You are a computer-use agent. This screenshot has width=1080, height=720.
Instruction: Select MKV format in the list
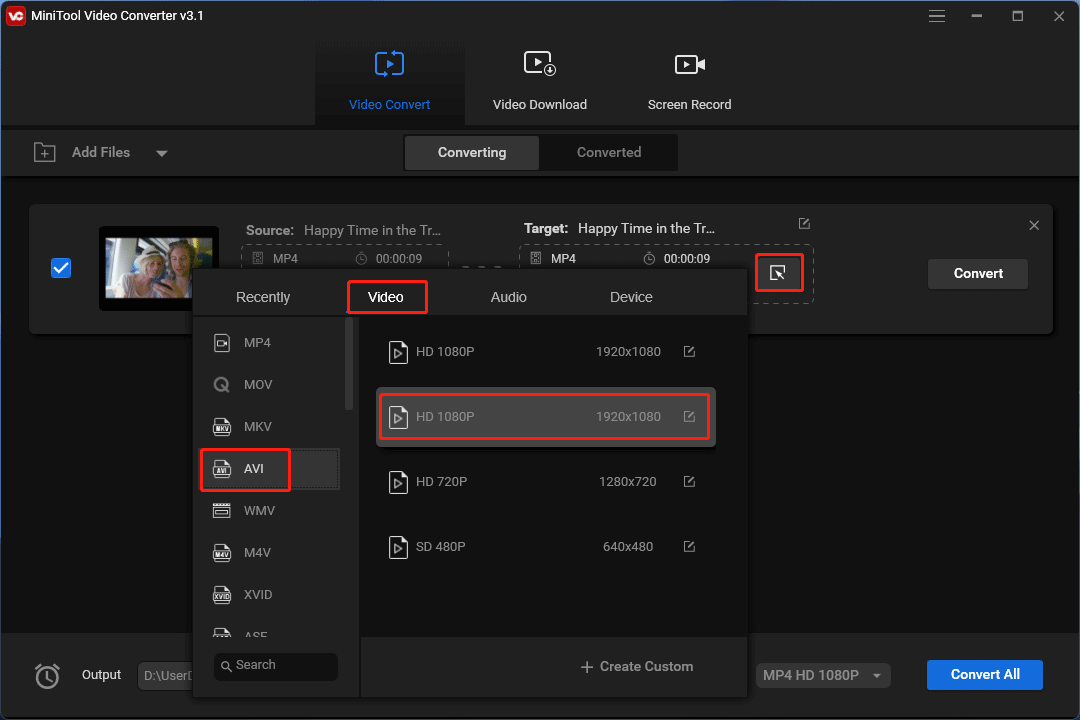269,426
